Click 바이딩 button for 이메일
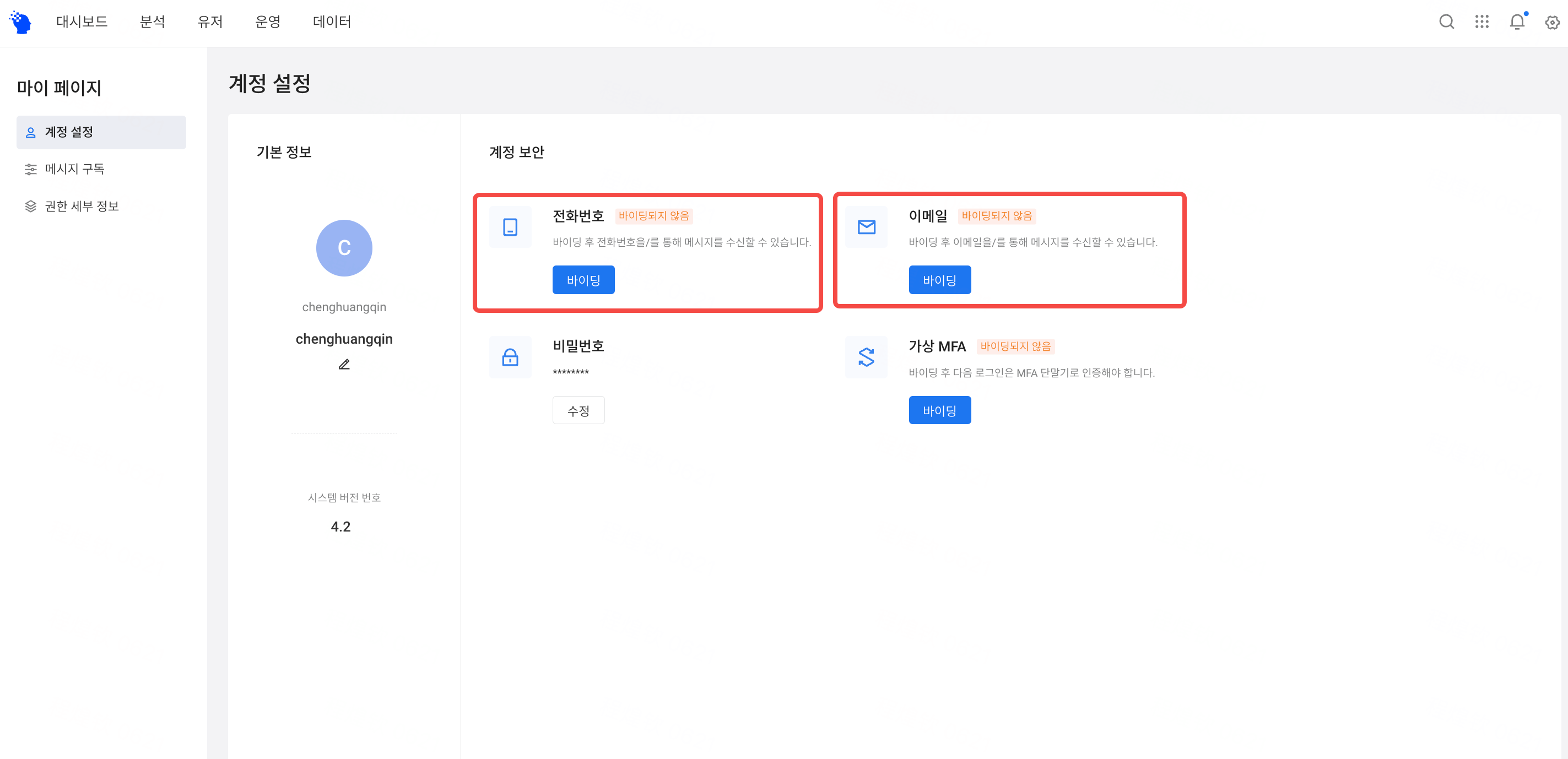Viewport: 1568px width, 759px height. point(940,280)
